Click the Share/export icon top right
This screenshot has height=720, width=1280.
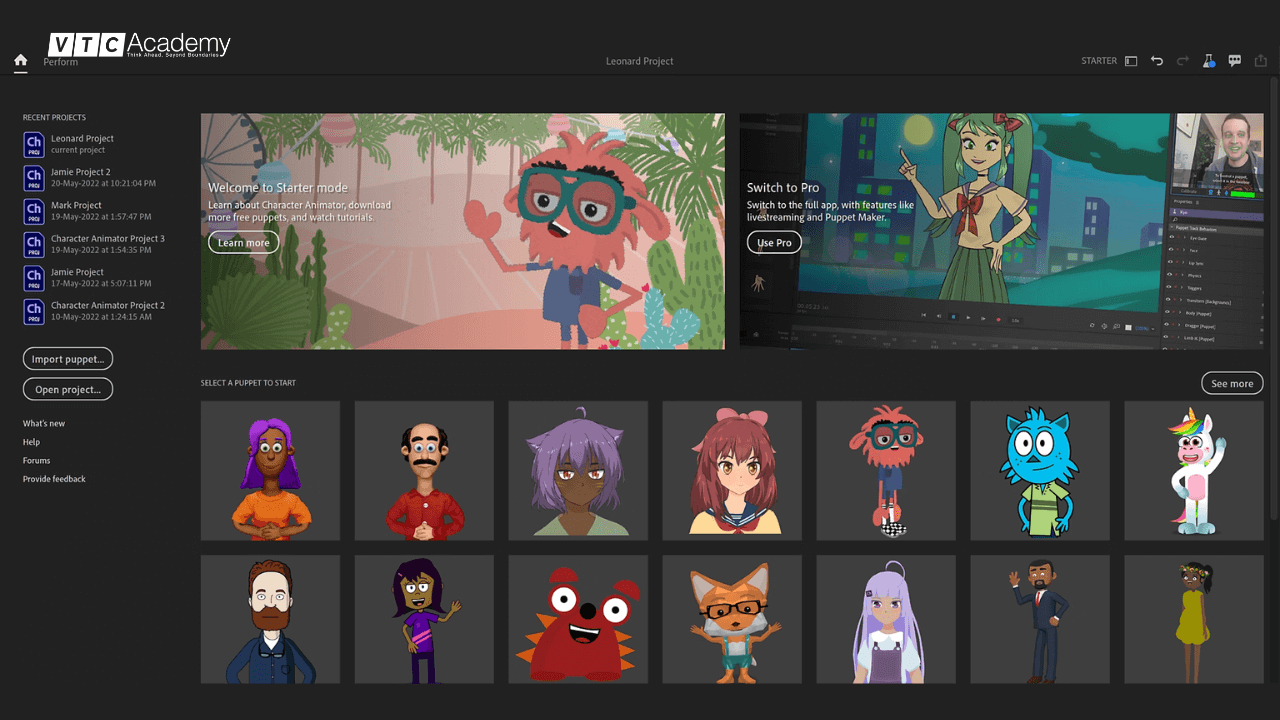(x=1260, y=60)
